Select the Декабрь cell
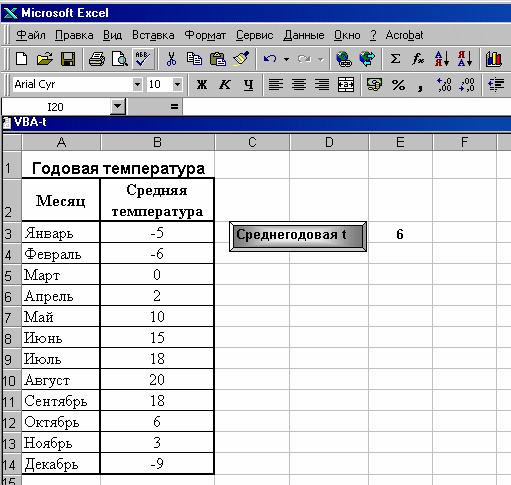Viewport: 511px width, 485px height. pyautogui.click(x=61, y=463)
